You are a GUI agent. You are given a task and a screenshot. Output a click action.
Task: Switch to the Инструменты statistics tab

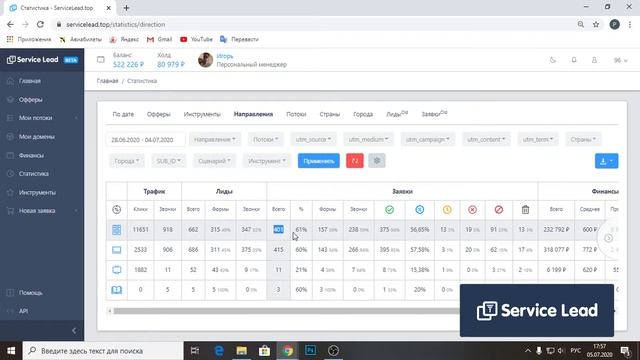tap(202, 114)
